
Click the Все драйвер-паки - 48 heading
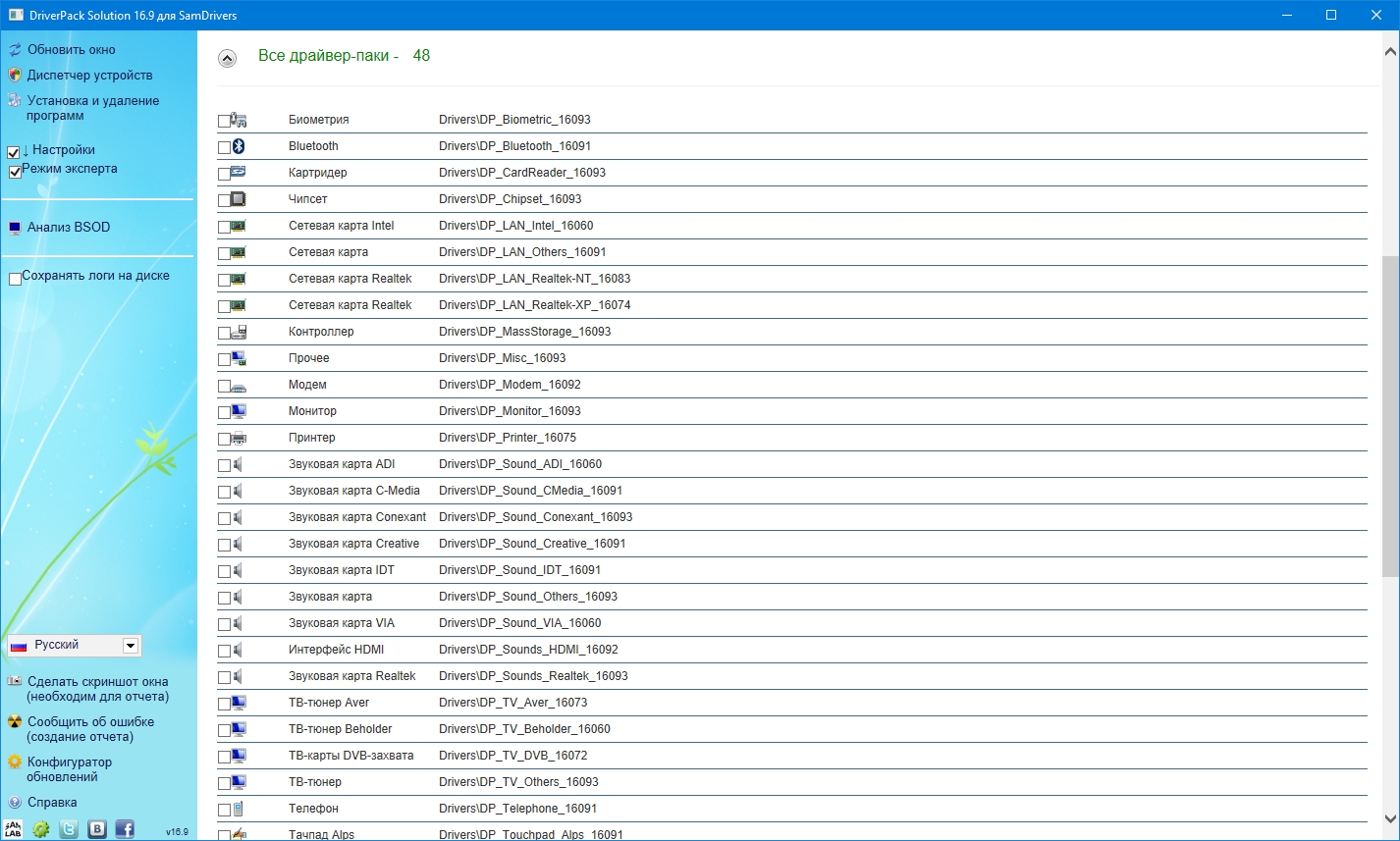point(344,56)
